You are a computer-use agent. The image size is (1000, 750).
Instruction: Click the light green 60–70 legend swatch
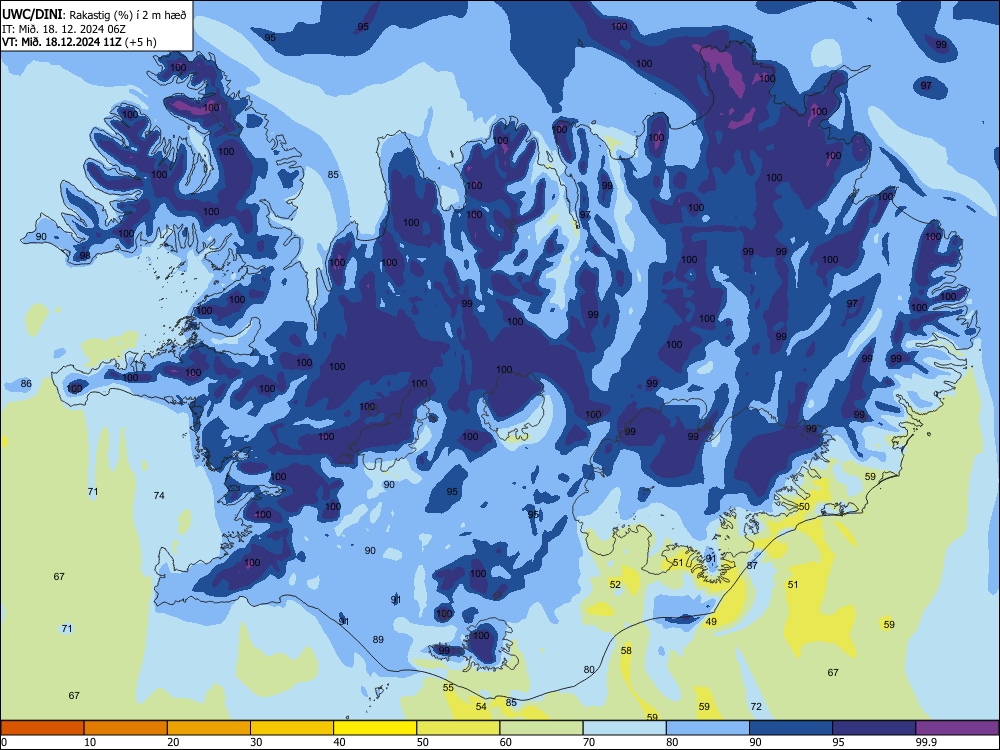pos(541,728)
